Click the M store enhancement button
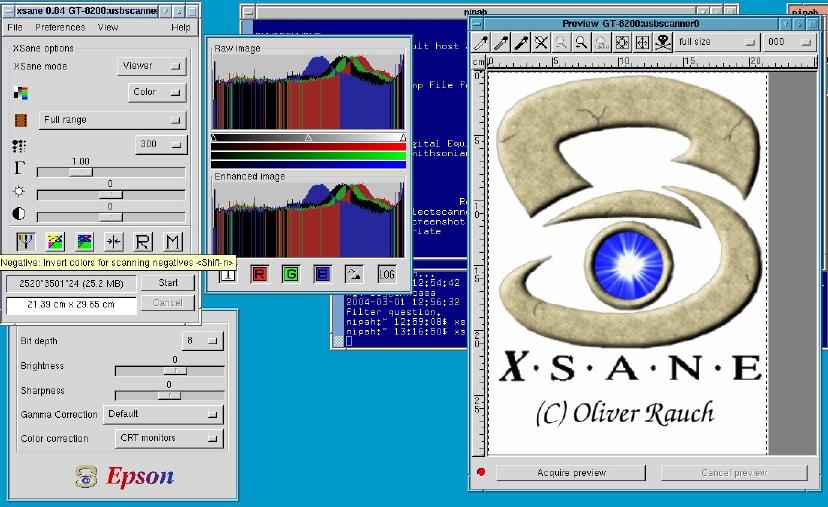 [x=172, y=241]
